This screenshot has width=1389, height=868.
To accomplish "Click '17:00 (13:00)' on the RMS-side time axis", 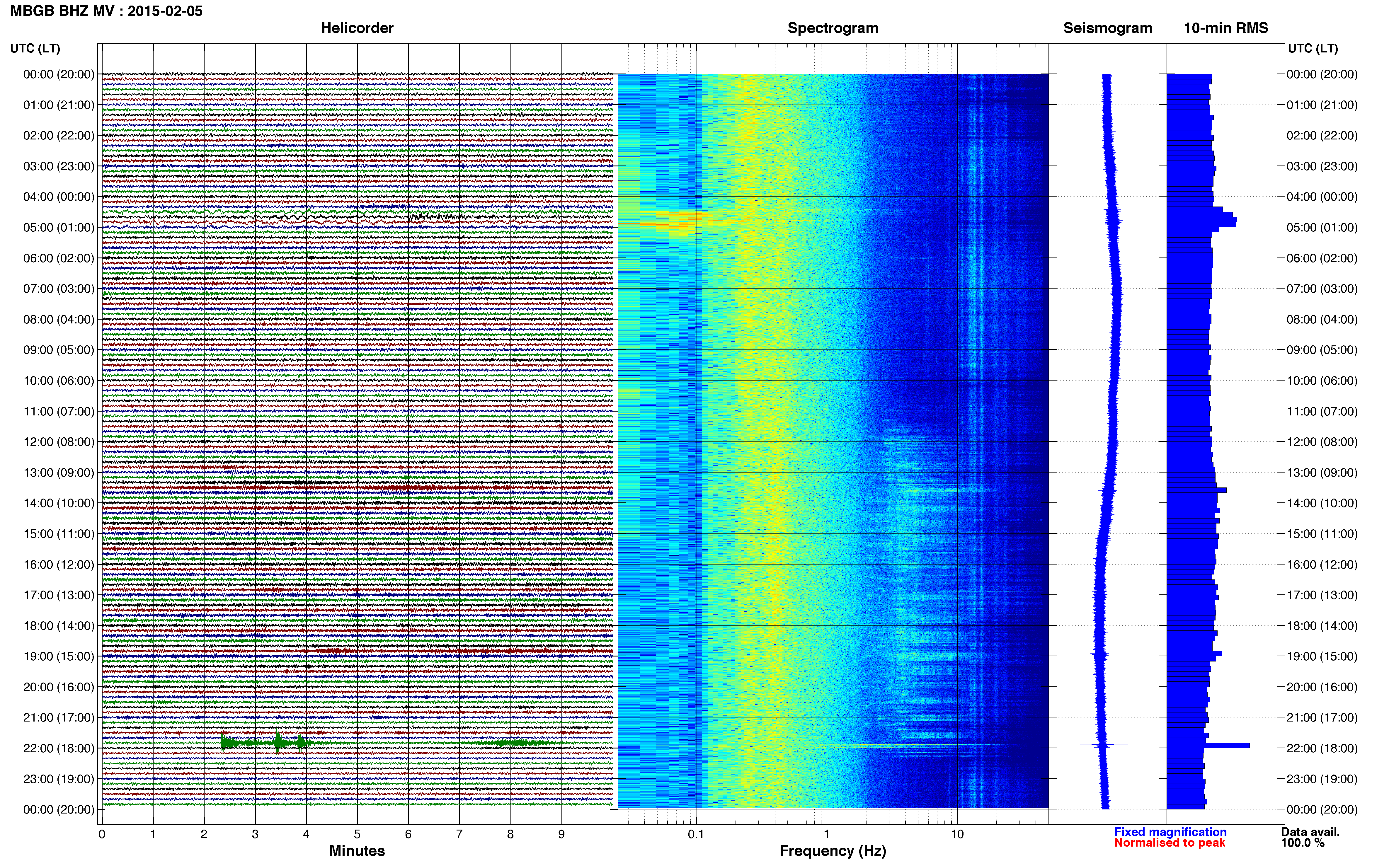I will (1322, 595).
